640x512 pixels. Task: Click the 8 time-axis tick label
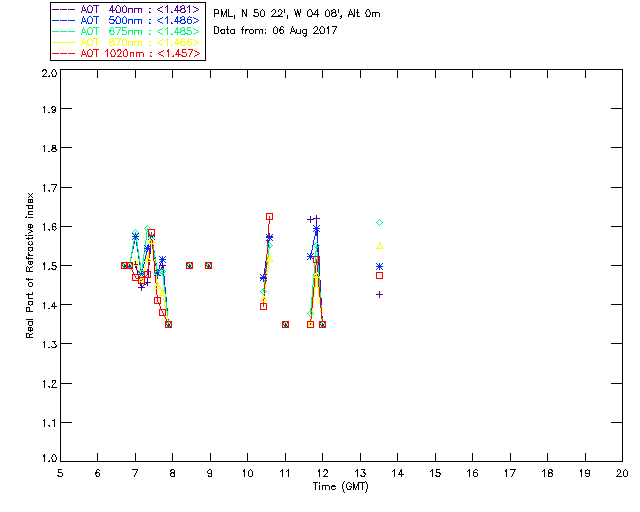coord(173,473)
